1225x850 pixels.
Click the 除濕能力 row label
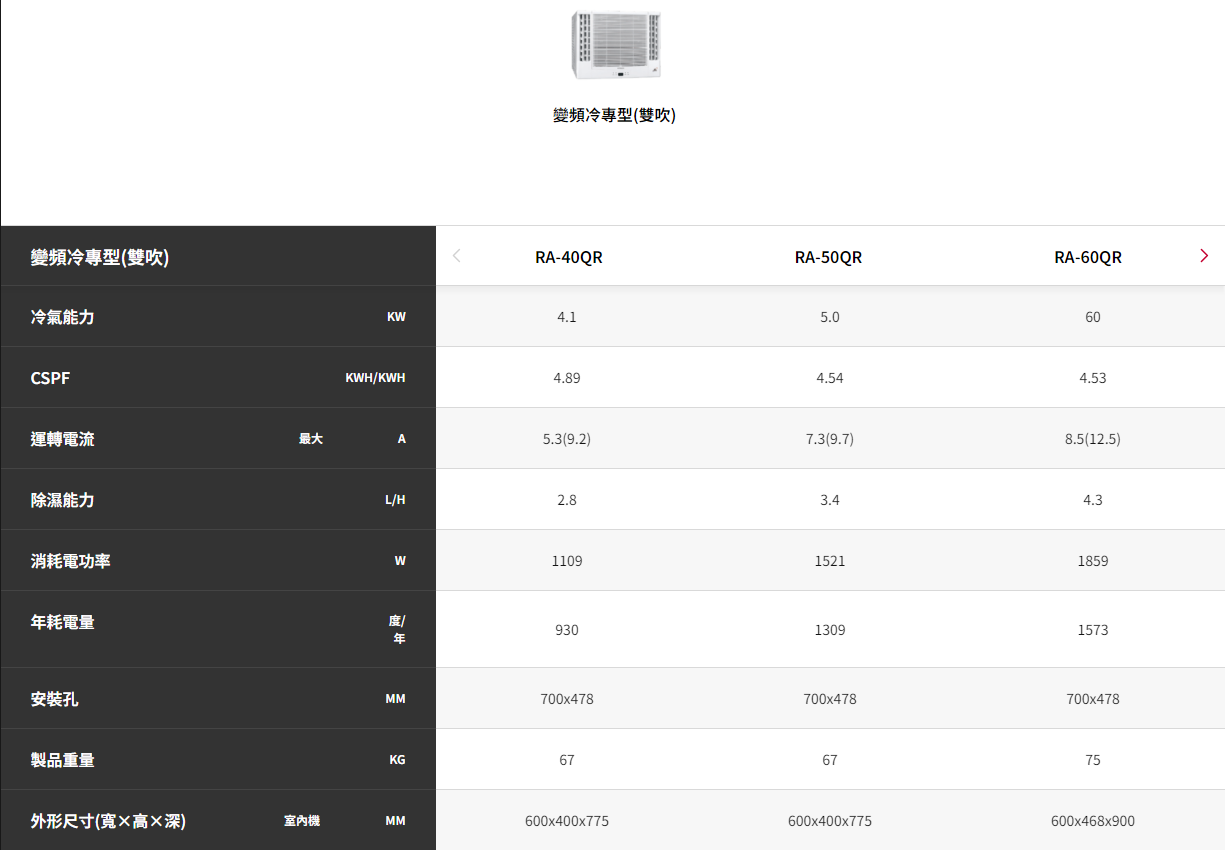63,500
